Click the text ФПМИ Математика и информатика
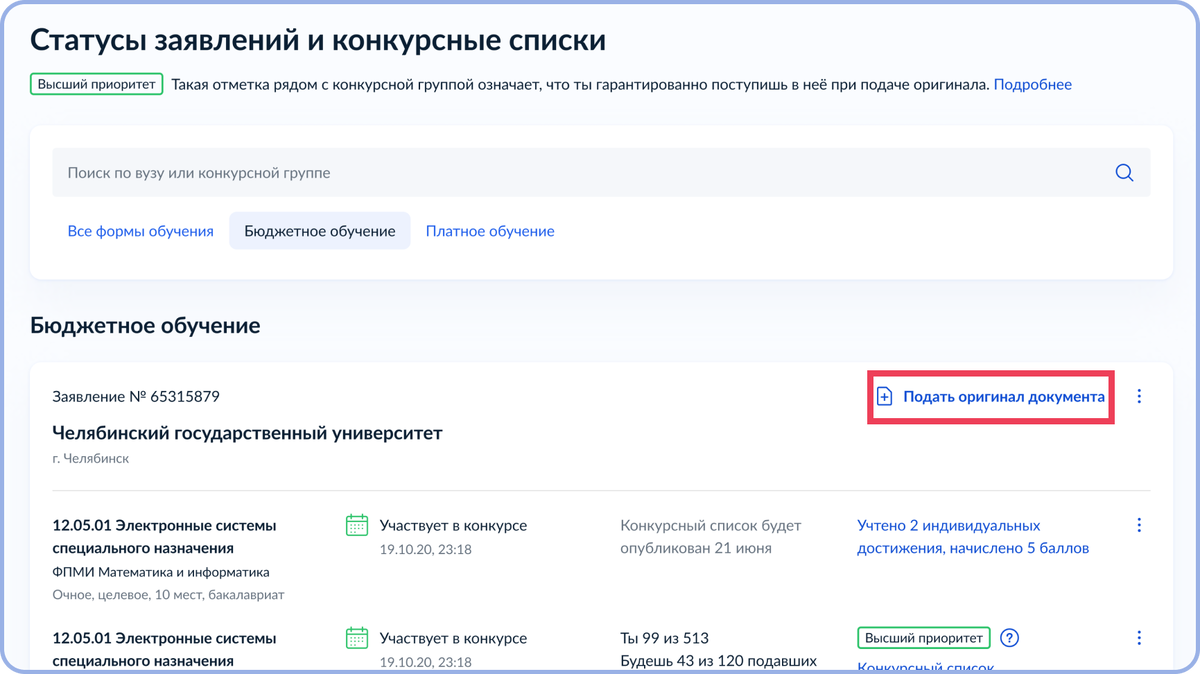Viewport: 1200px width, 674px height. click(x=161, y=573)
